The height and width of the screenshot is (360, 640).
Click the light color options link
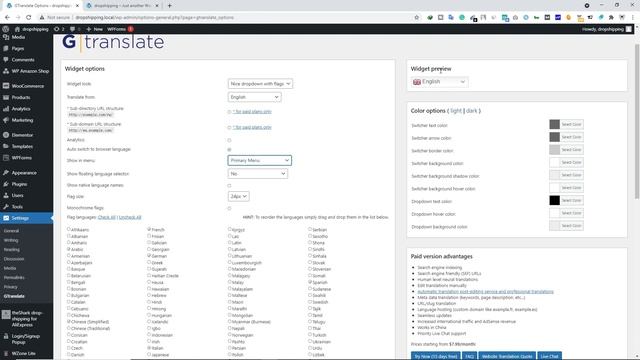456,111
